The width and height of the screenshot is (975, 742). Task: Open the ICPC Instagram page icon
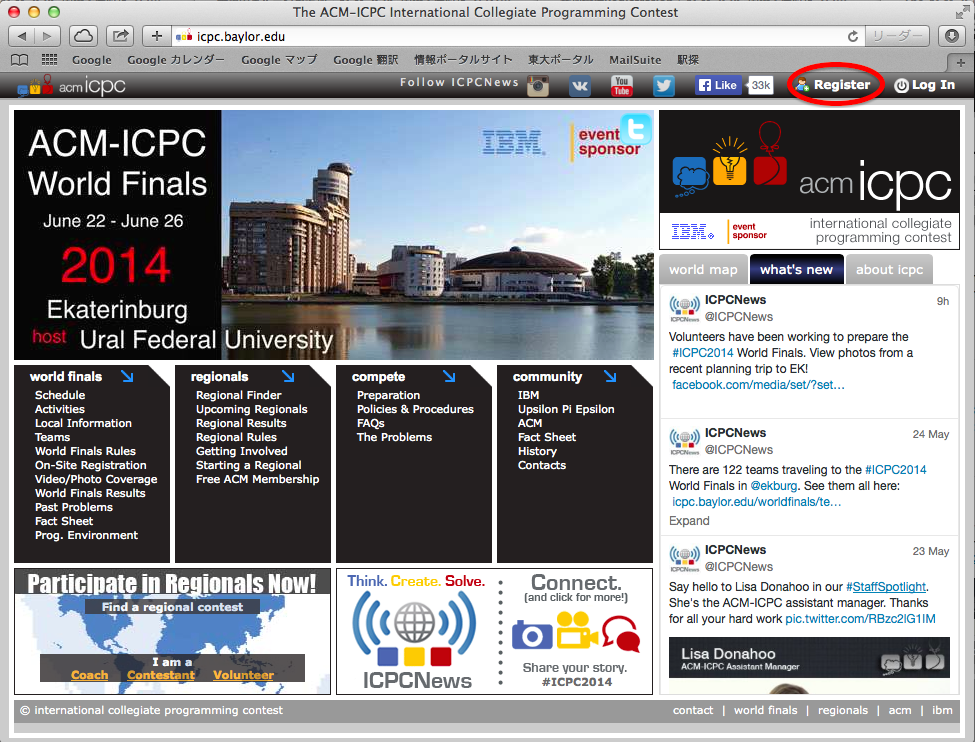(x=538, y=85)
